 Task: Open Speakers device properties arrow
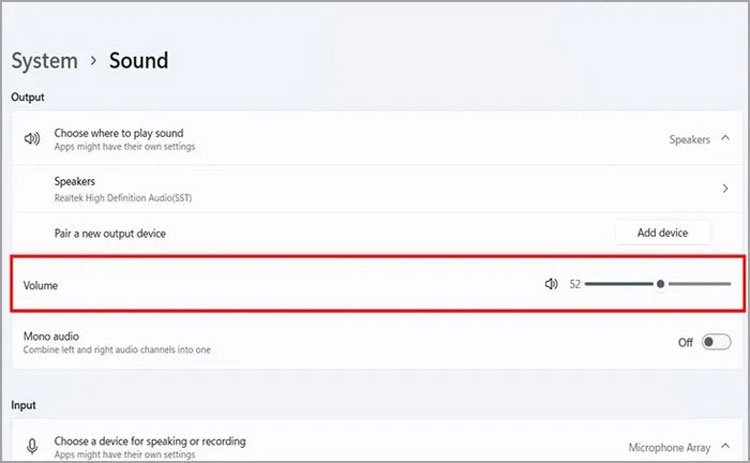(724, 189)
